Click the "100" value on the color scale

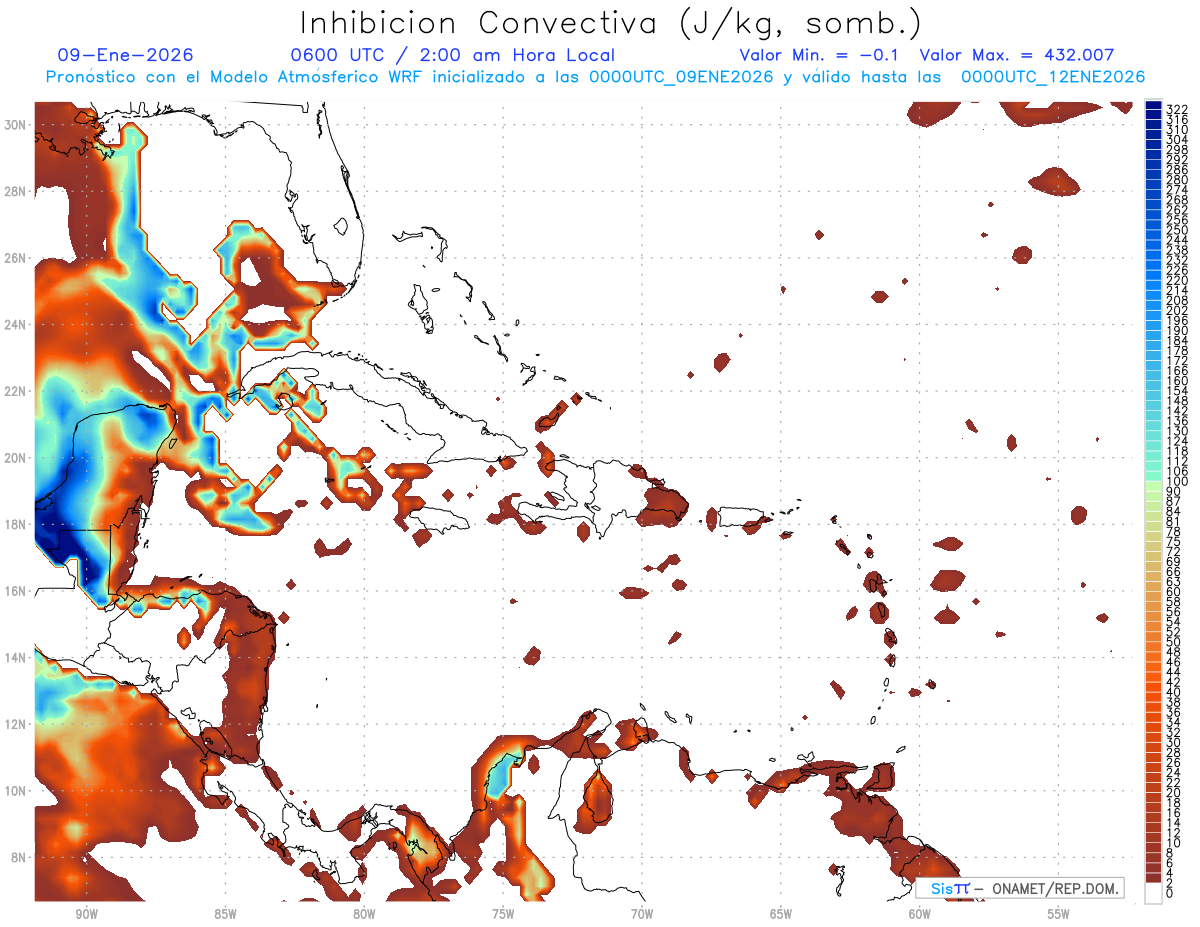pyautogui.click(x=1177, y=482)
